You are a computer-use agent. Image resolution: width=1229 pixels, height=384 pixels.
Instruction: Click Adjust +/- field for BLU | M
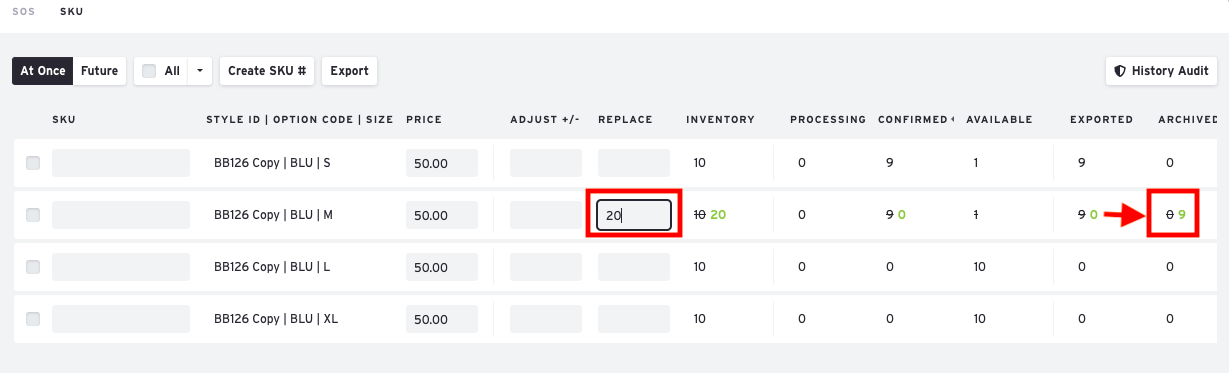click(546, 215)
